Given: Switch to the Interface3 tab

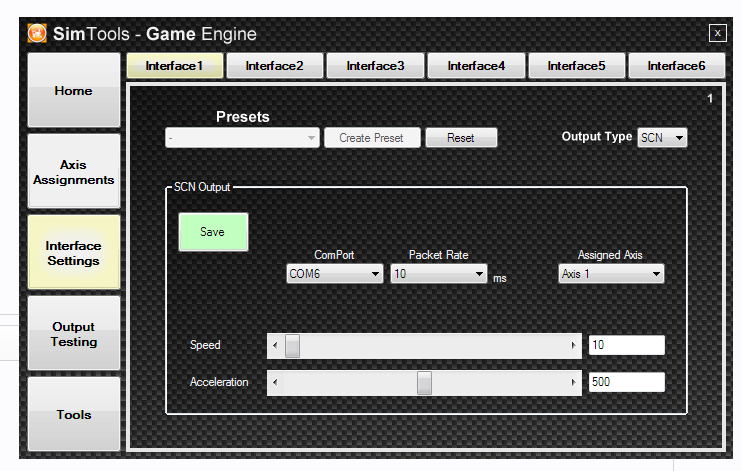Looking at the screenshot, I should point(375,66).
